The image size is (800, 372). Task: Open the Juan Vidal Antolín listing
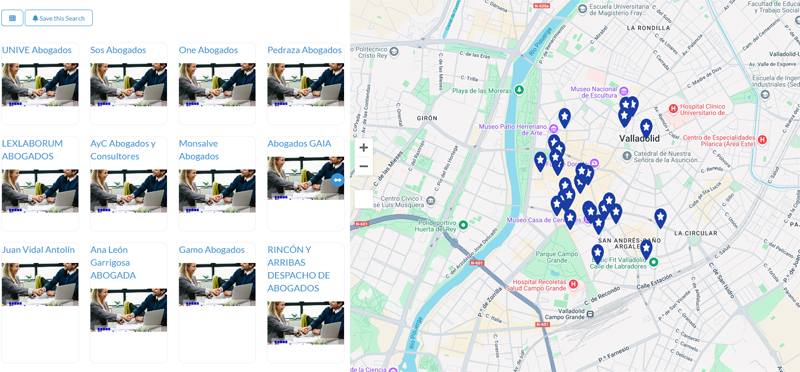click(x=38, y=250)
